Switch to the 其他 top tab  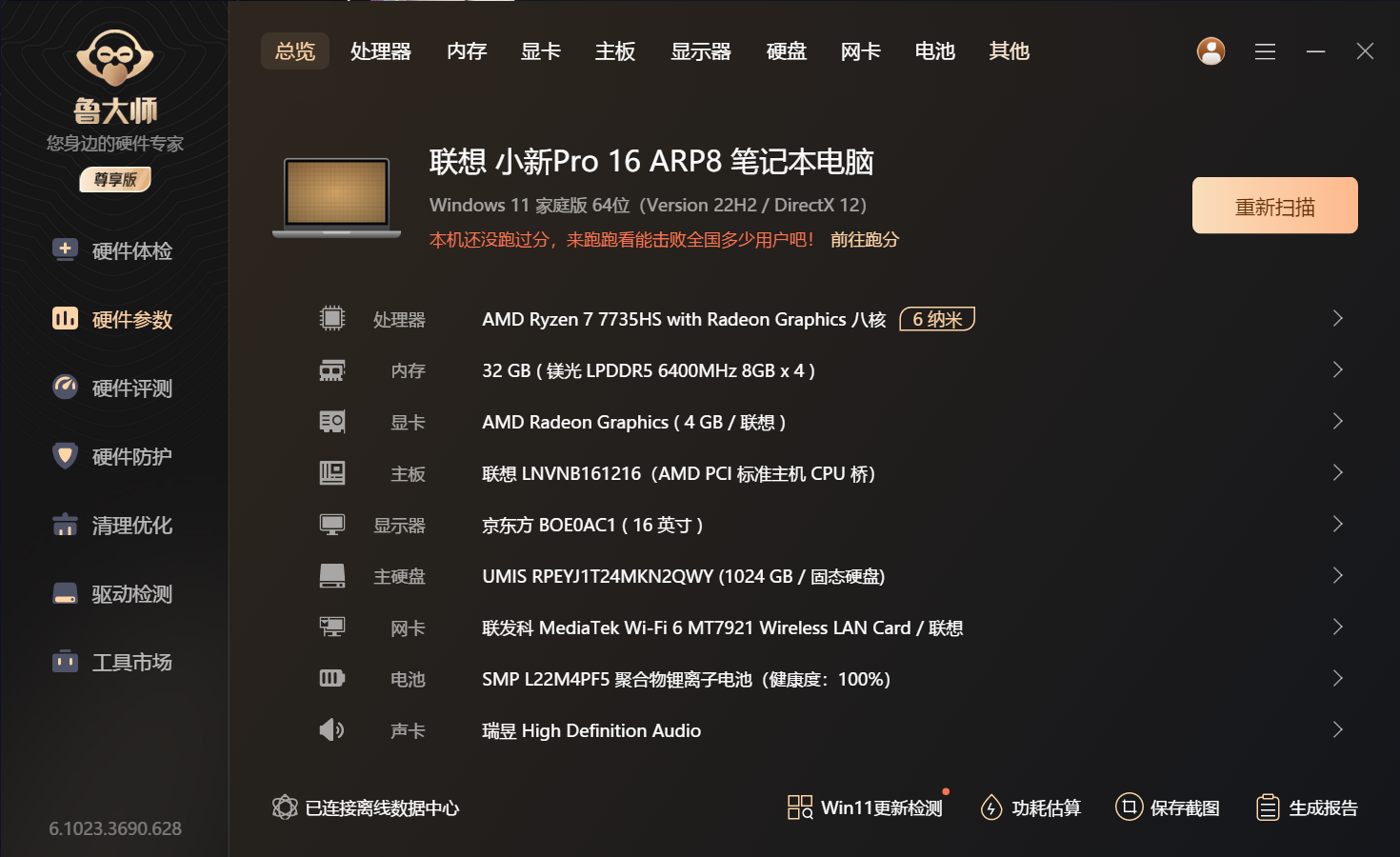(1010, 51)
